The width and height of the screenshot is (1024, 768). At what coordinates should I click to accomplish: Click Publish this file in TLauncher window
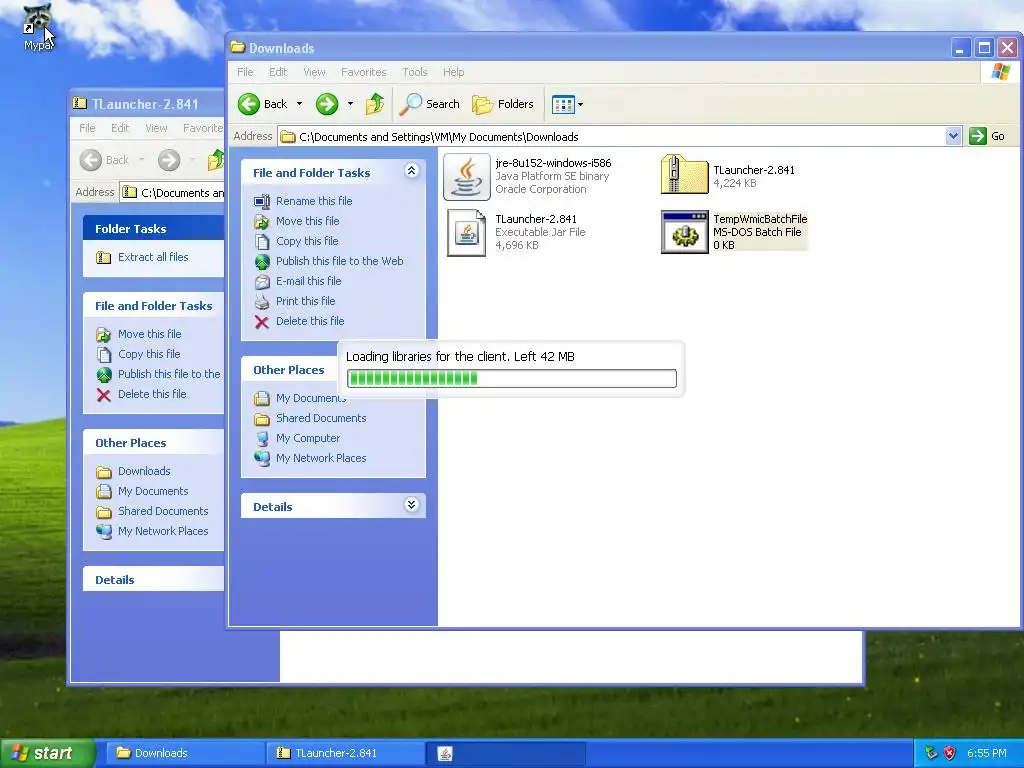168,374
